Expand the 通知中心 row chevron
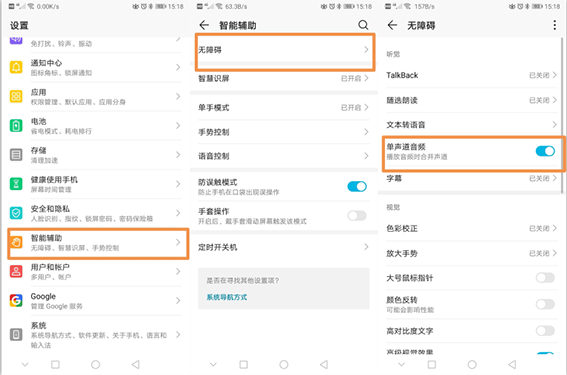This screenshot has height=375, width=567. 178,67
